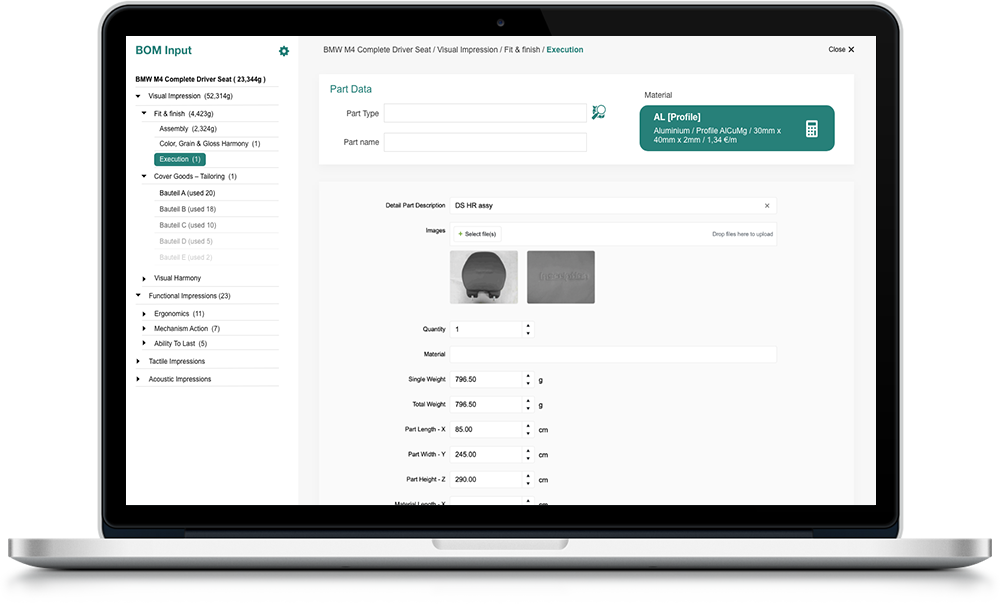Increase Part Length - X value
This screenshot has width=1000, height=604.
click(528, 426)
